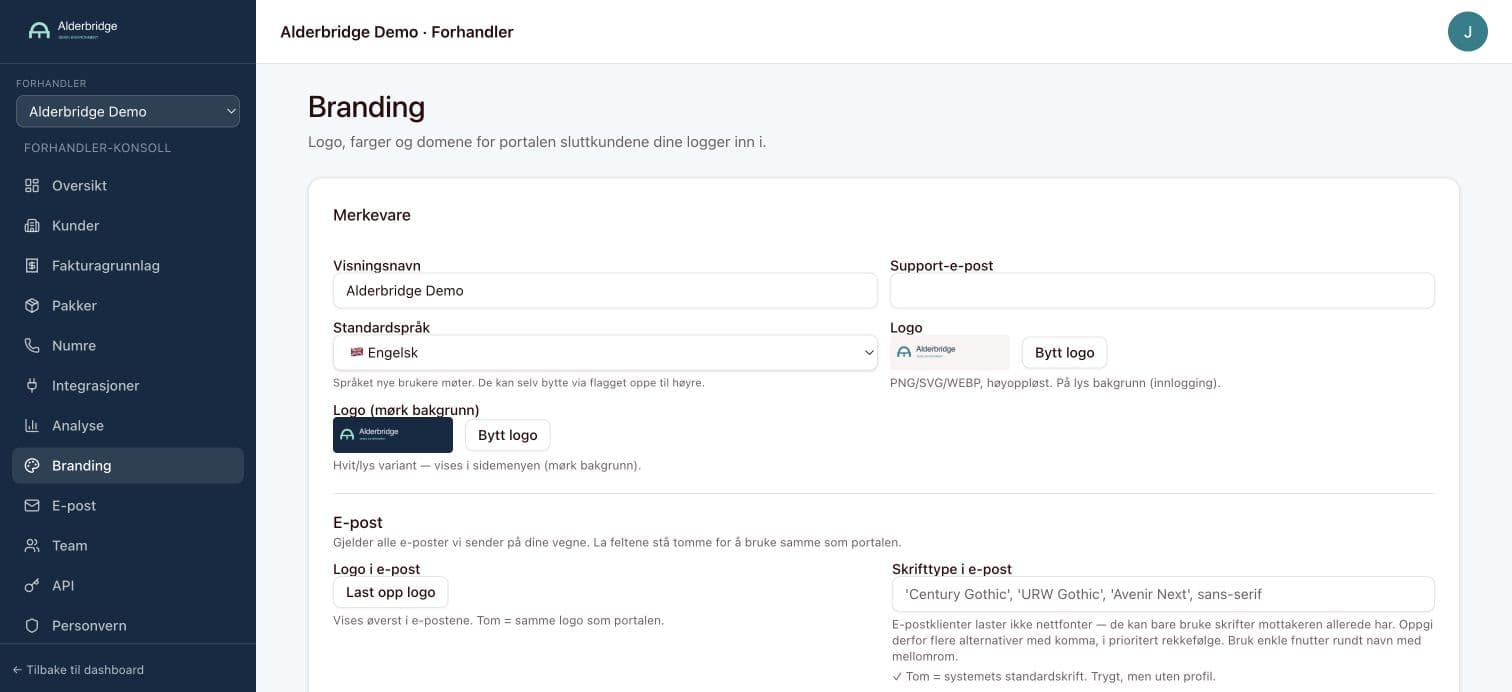Click header text Alderbridge Demo · Forhandler
The image size is (1512, 692).
(397, 32)
